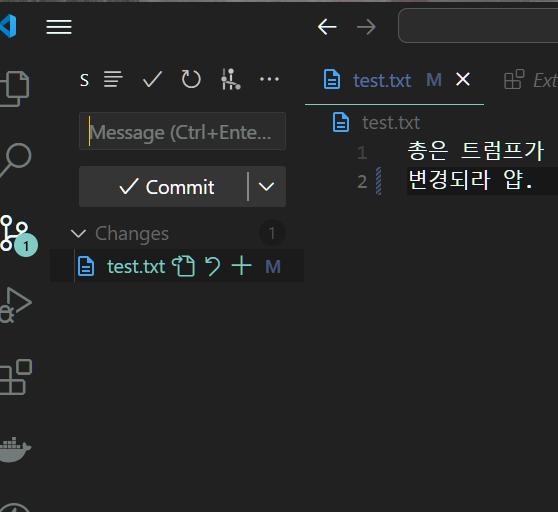Collapse the Changes section
Image resolution: width=558 pixels, height=512 pixels.
tap(78, 233)
